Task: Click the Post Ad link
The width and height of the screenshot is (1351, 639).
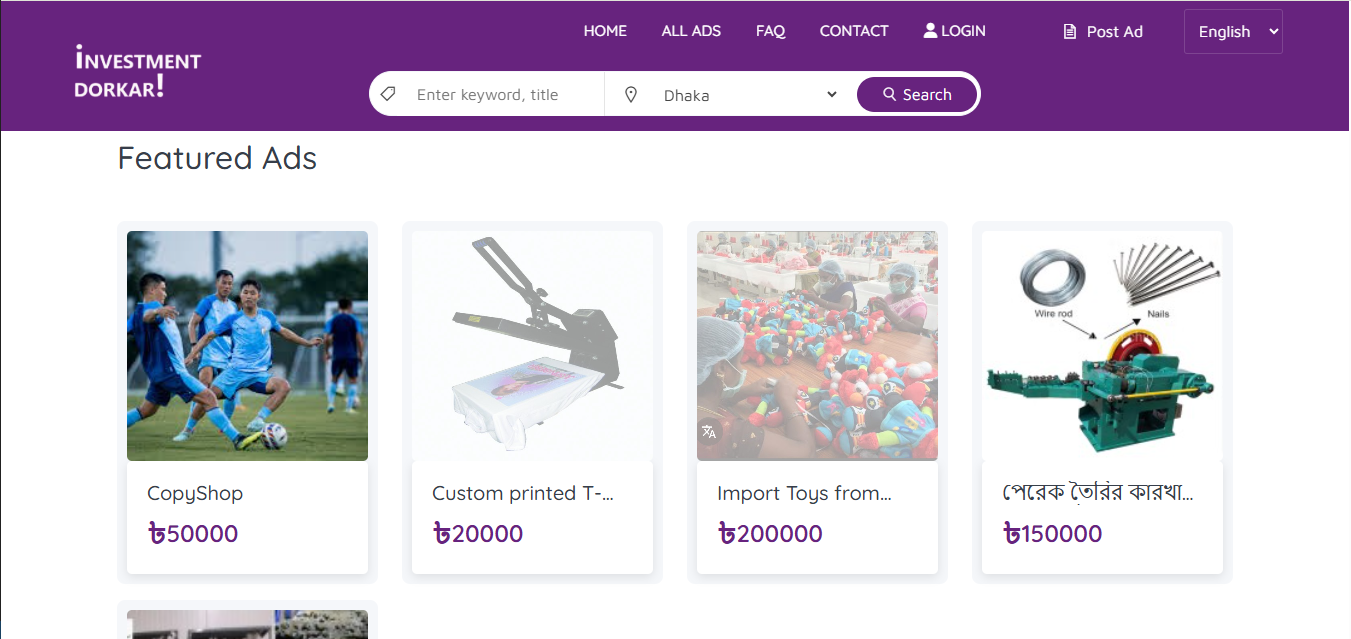Action: point(1114,32)
